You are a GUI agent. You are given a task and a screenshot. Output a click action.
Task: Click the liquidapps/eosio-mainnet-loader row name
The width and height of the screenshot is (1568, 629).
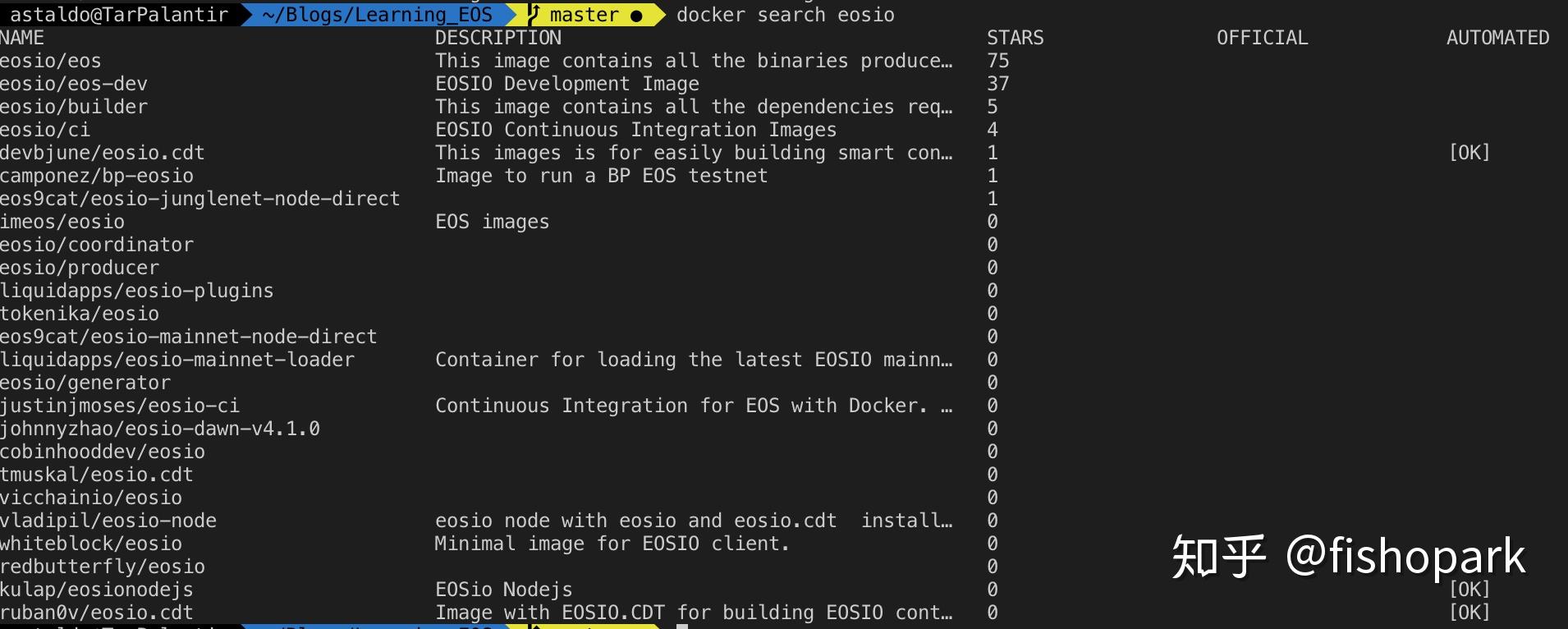[x=177, y=360]
